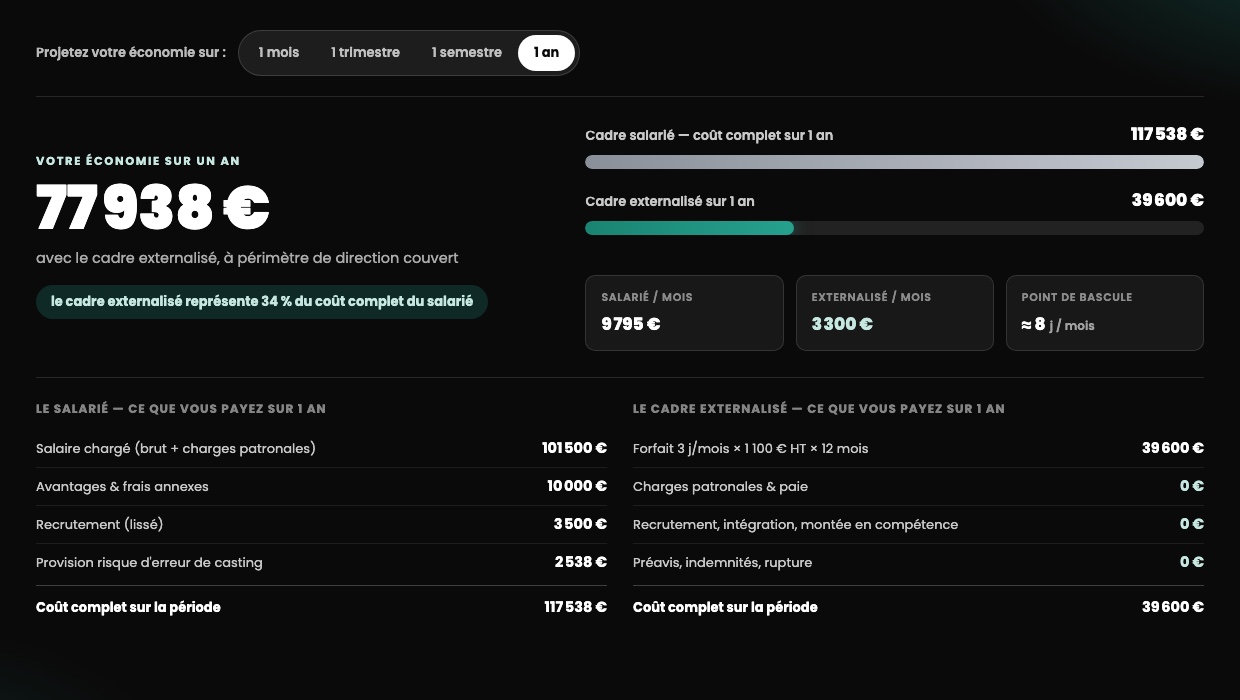Select the "1 mois" projection period
1240x700 pixels.
pos(279,53)
